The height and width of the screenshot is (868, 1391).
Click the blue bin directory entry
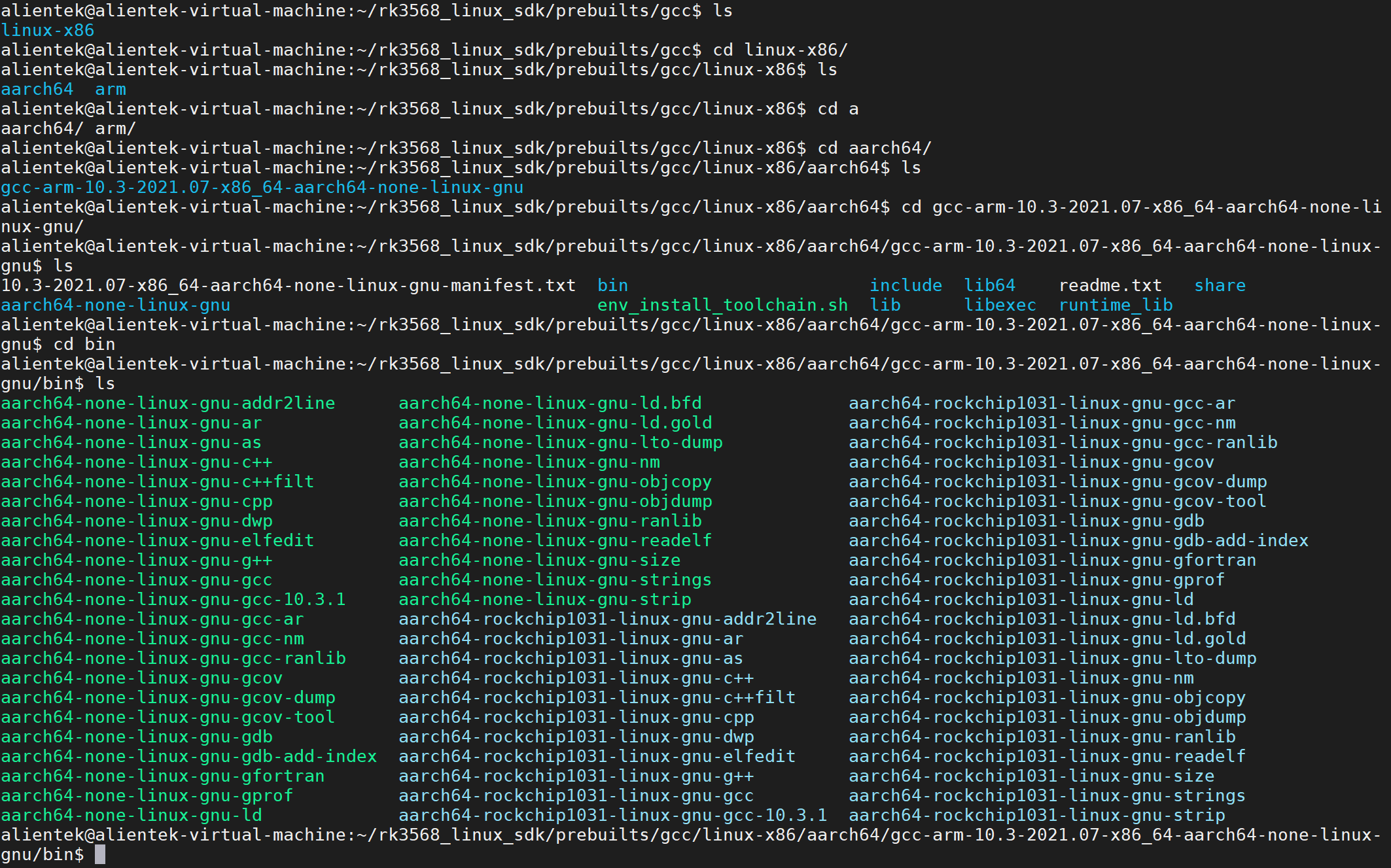pos(612,286)
